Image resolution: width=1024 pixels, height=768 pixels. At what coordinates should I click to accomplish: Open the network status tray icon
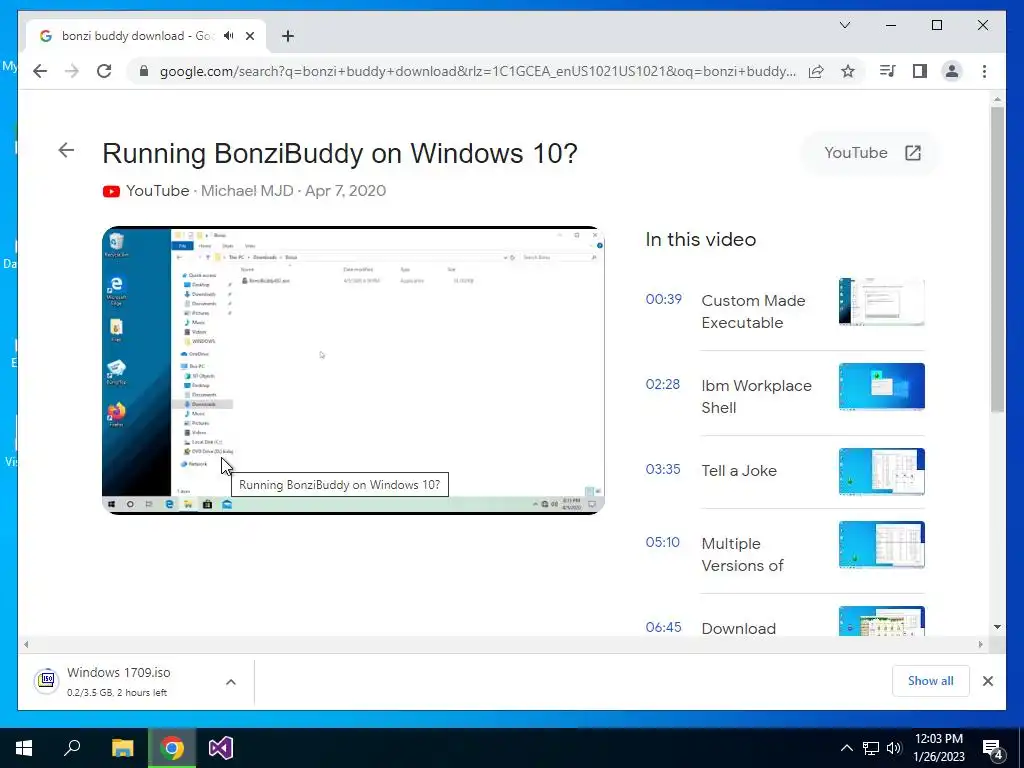[871, 748]
